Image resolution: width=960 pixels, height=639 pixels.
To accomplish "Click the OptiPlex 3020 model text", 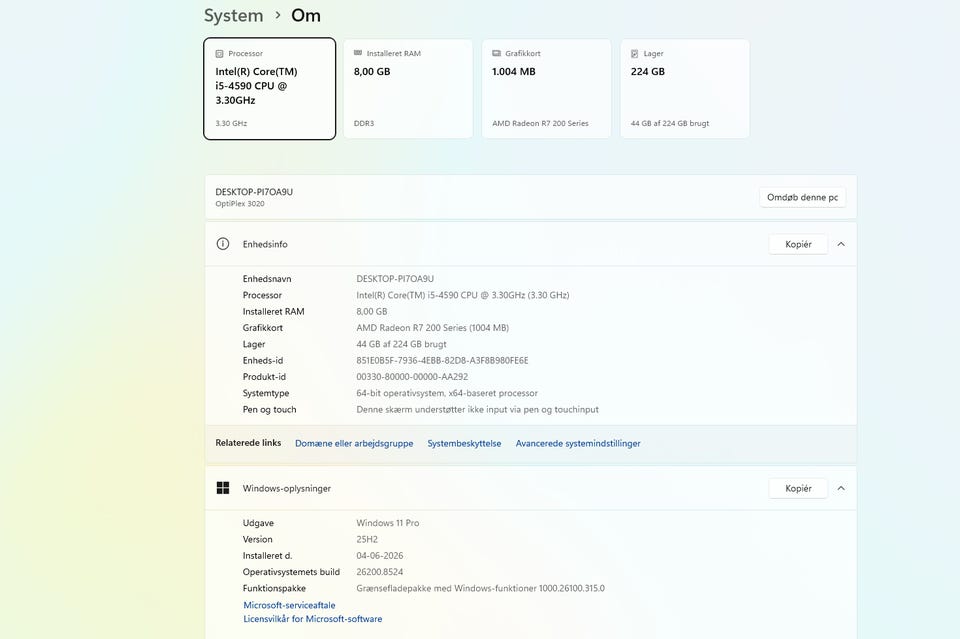I will coord(240,204).
